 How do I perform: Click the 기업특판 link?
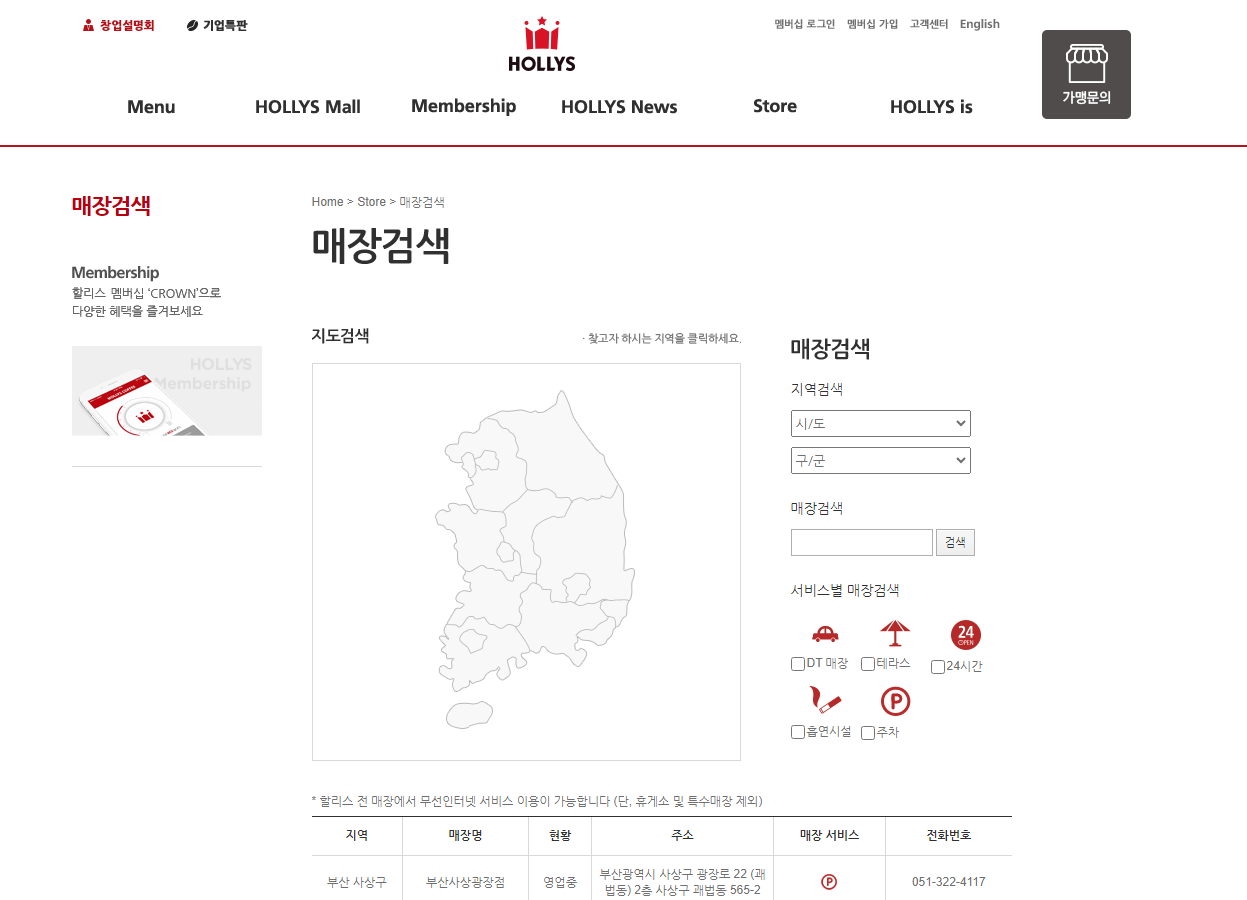pyautogui.click(x=225, y=26)
